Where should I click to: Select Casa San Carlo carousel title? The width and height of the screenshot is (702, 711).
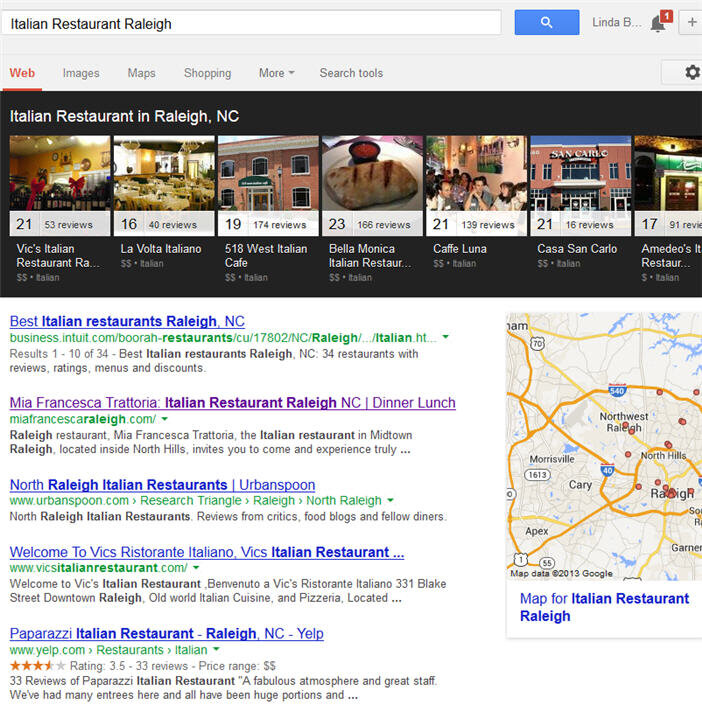click(577, 249)
